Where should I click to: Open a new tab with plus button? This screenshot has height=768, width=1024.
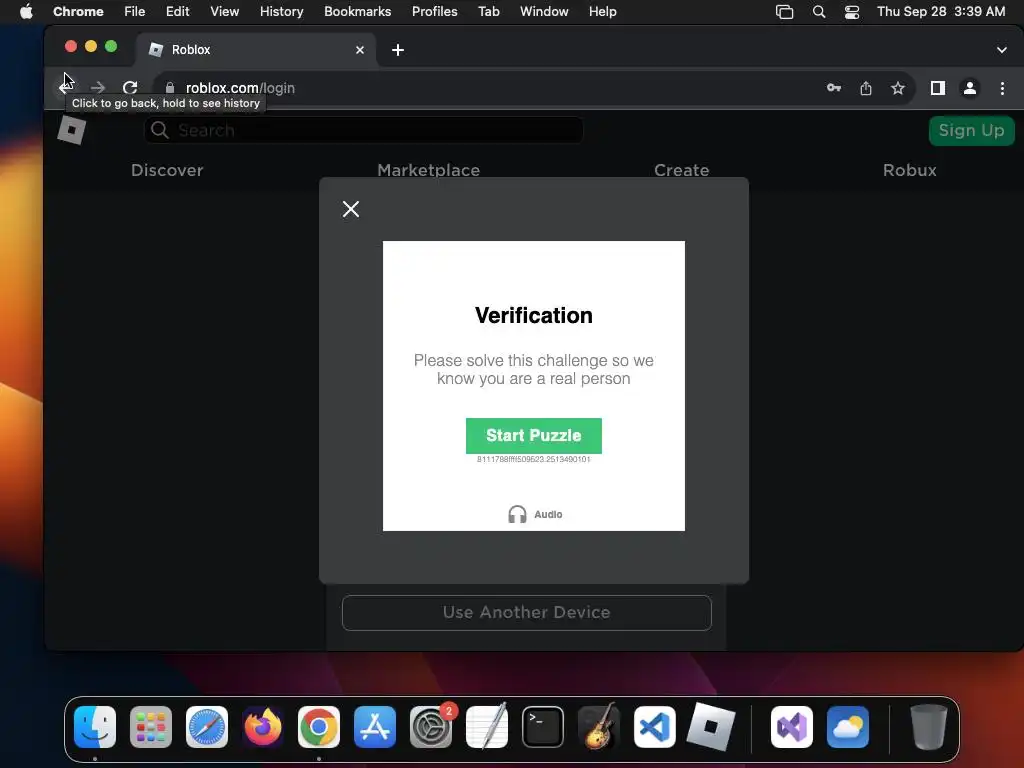(398, 50)
